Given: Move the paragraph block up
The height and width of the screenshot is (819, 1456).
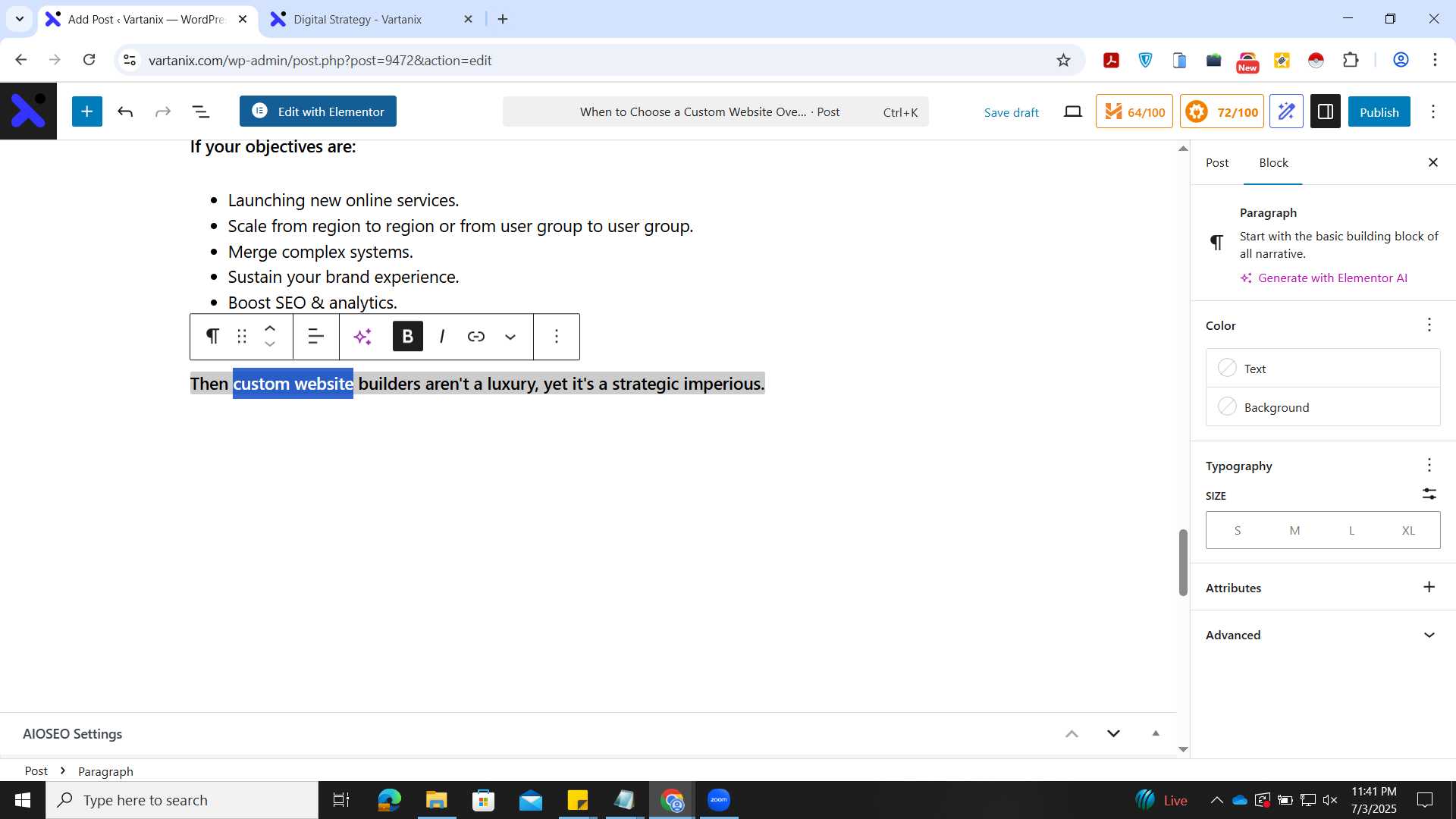Looking at the screenshot, I should point(270,328).
